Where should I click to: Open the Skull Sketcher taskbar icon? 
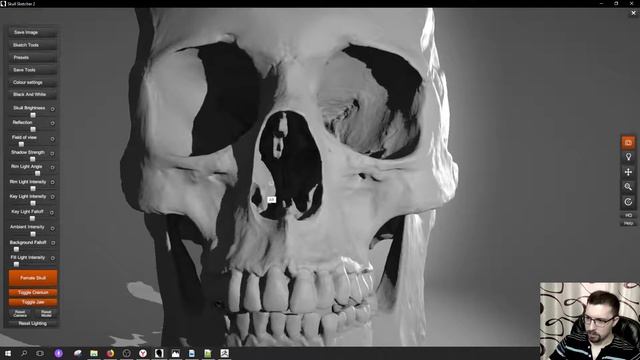pos(159,353)
